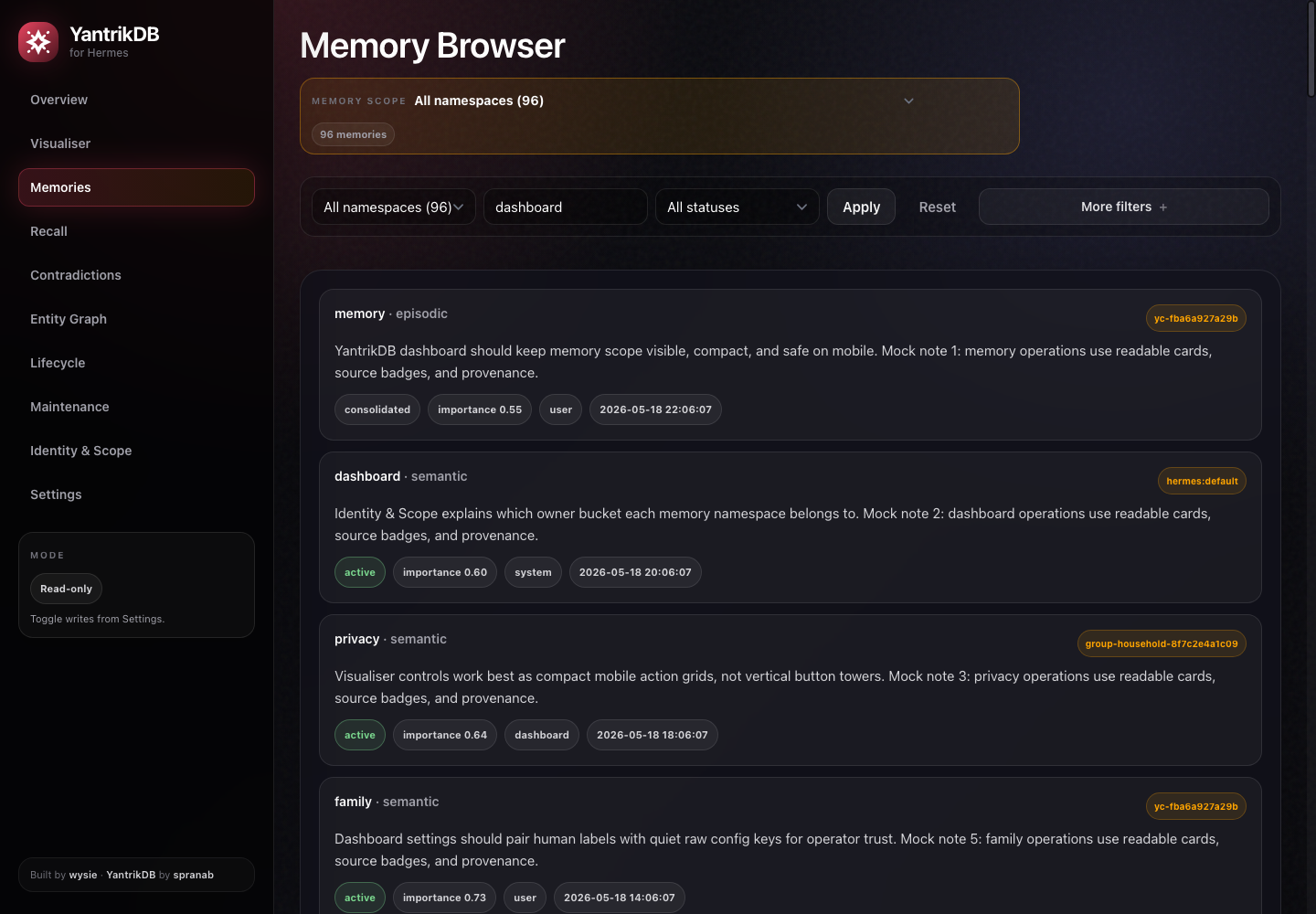Click the 2026-05-18 20:06:07 timestamp chip

[635, 572]
